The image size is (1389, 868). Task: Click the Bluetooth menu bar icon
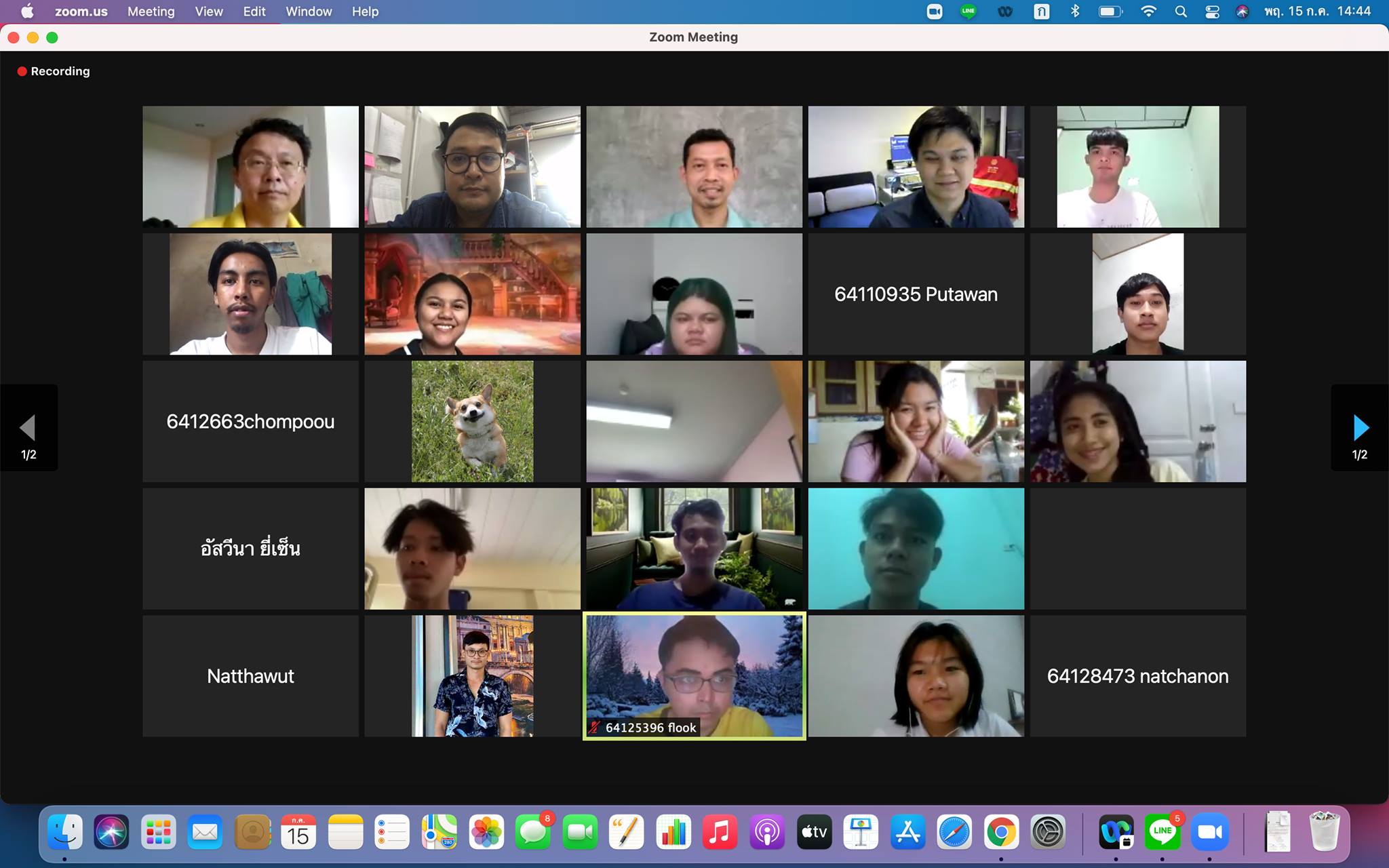coord(1075,12)
